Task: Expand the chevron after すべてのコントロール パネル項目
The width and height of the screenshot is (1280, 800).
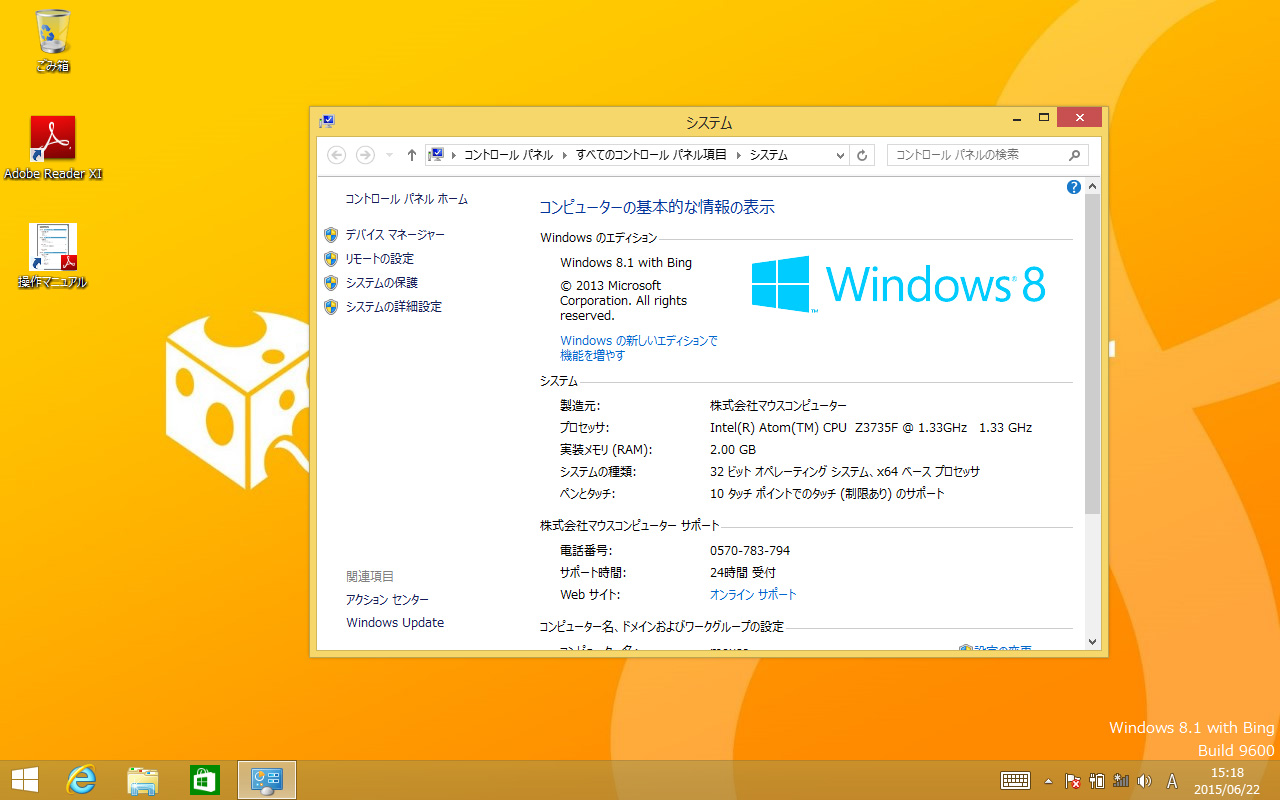Action: click(x=738, y=155)
